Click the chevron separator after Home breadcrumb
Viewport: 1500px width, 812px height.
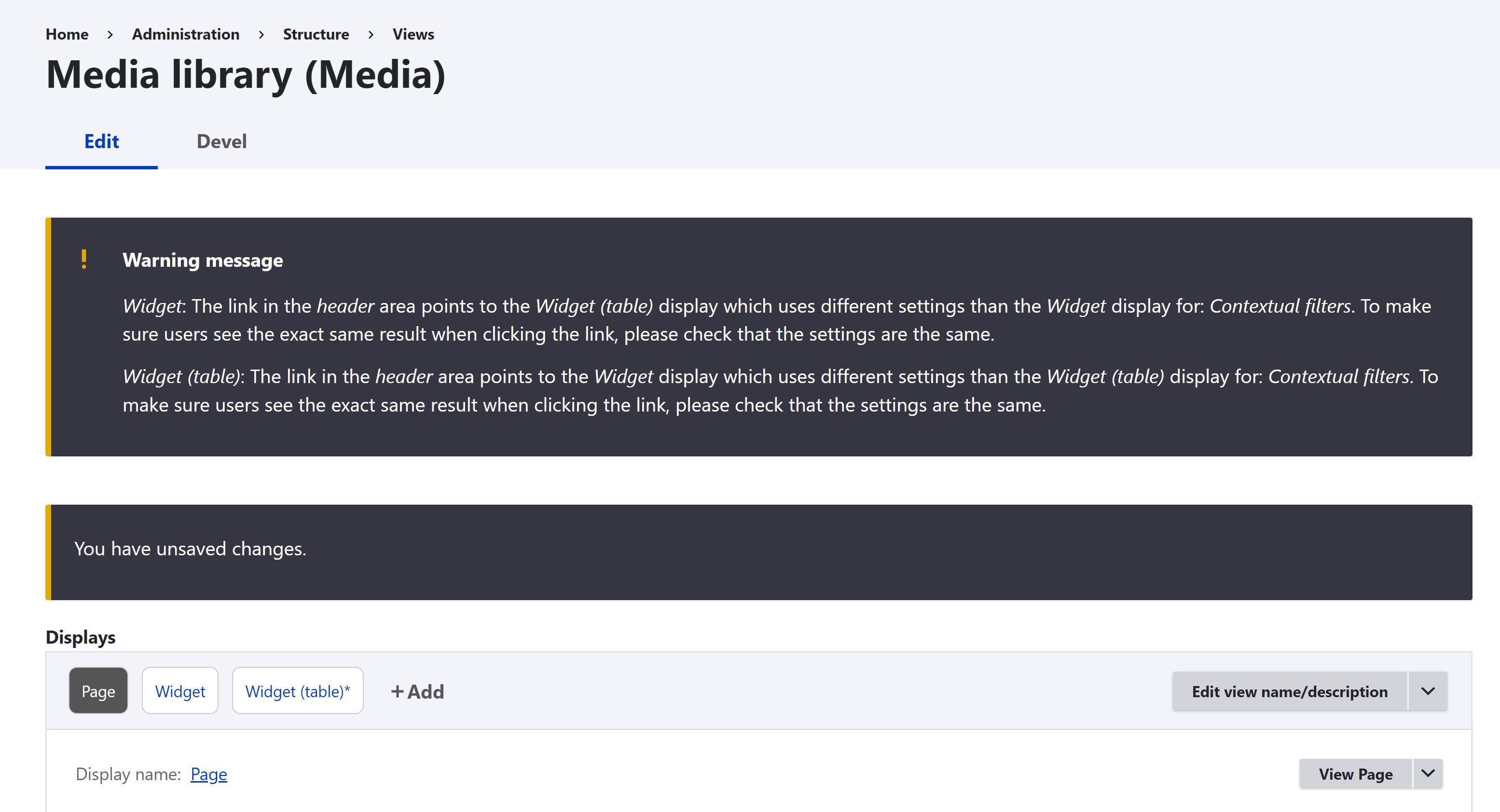(110, 34)
